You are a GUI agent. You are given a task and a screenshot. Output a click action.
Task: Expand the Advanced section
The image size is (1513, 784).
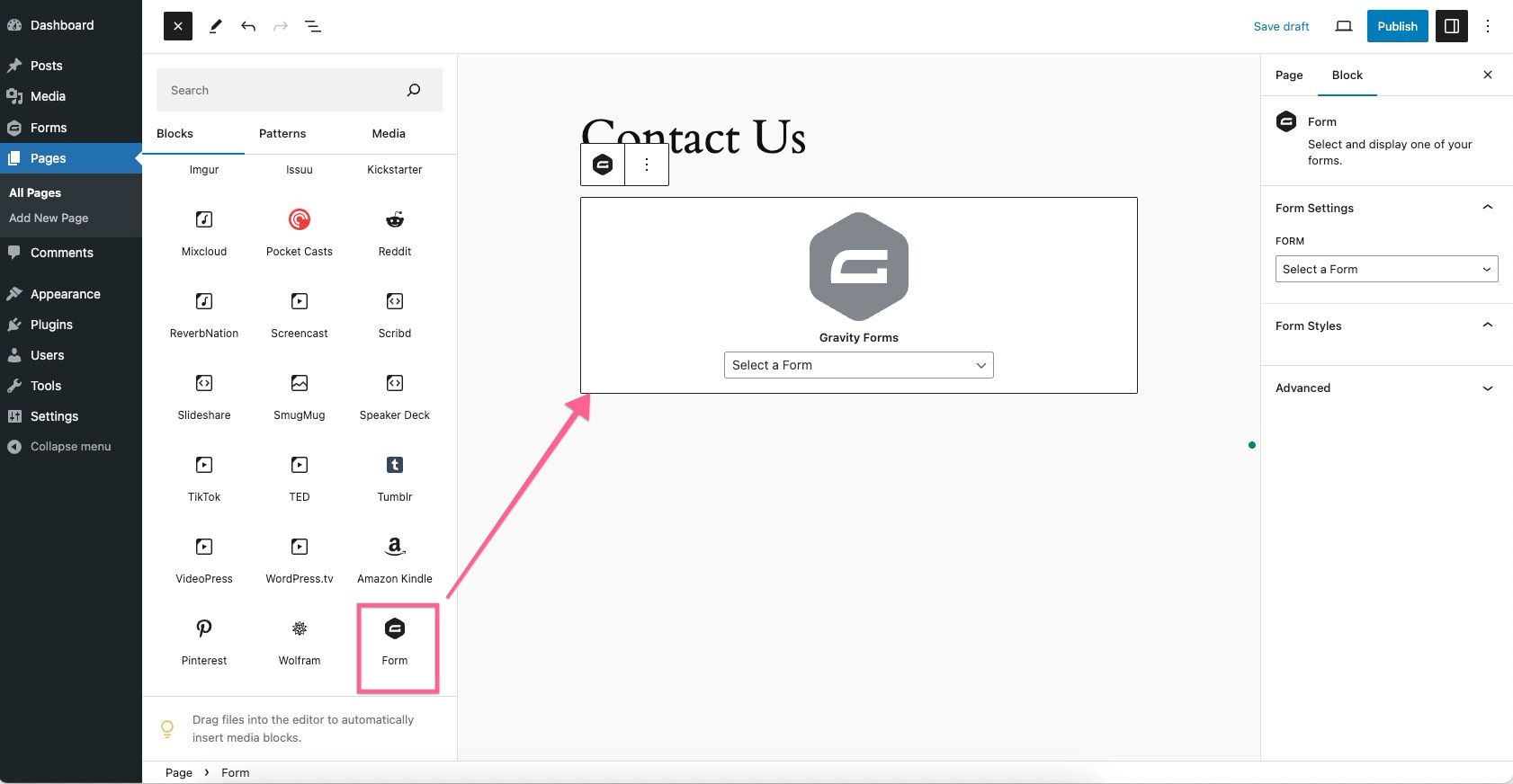(1386, 388)
